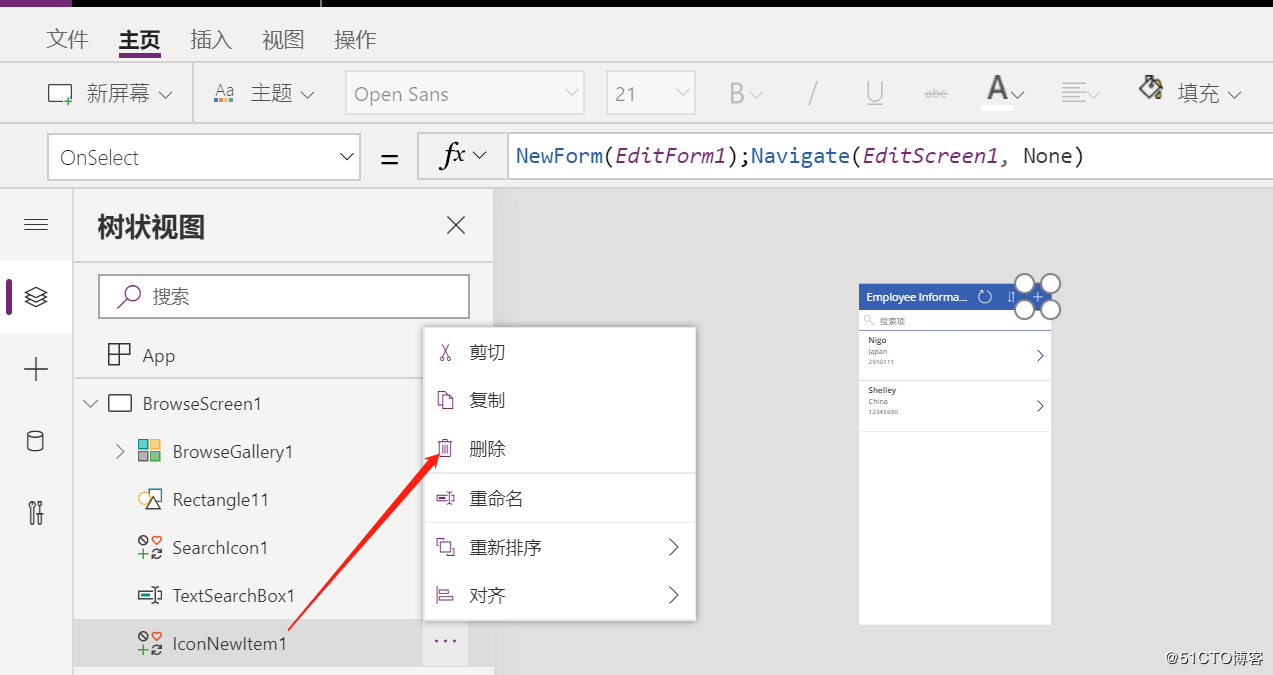Screen dimensions: 1273x675
Task: Open the font color A picker
Action: click(1004, 92)
